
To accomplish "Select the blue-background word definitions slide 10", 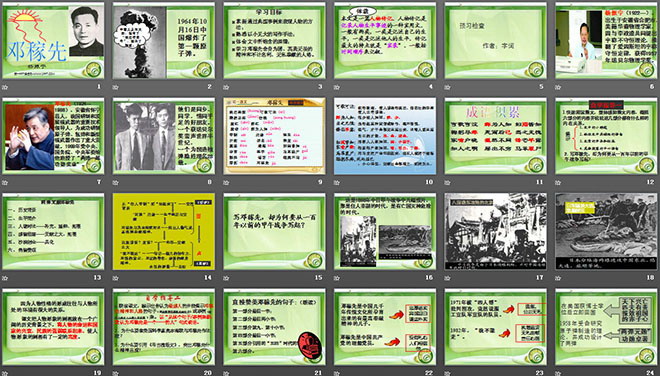I will 385,136.
